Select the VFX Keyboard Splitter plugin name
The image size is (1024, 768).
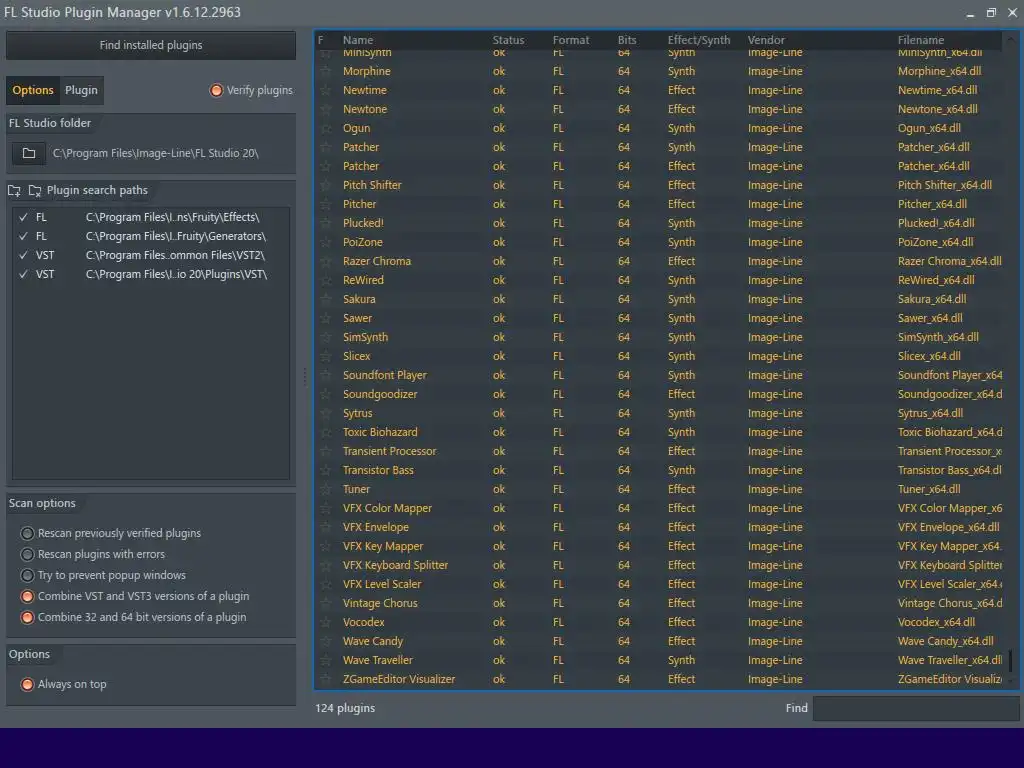(x=395, y=565)
